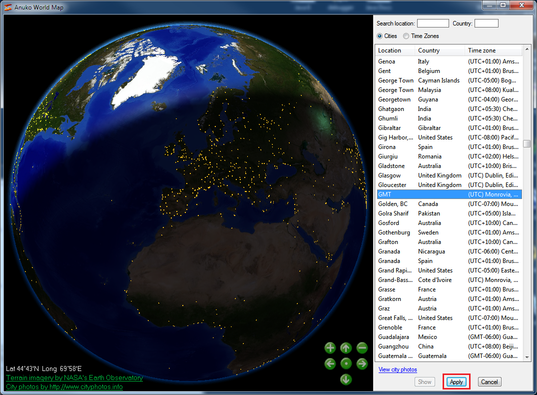
Task: Click the Search location input field
Action: coord(433,23)
